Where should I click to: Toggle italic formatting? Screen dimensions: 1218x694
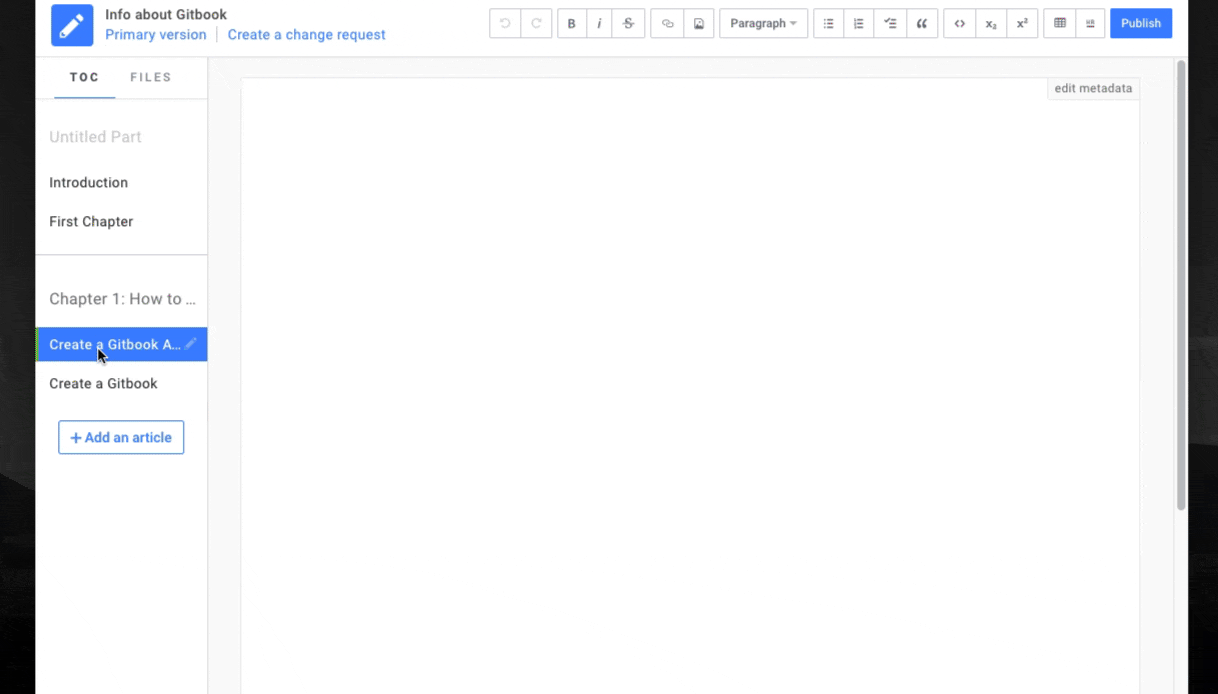point(599,23)
